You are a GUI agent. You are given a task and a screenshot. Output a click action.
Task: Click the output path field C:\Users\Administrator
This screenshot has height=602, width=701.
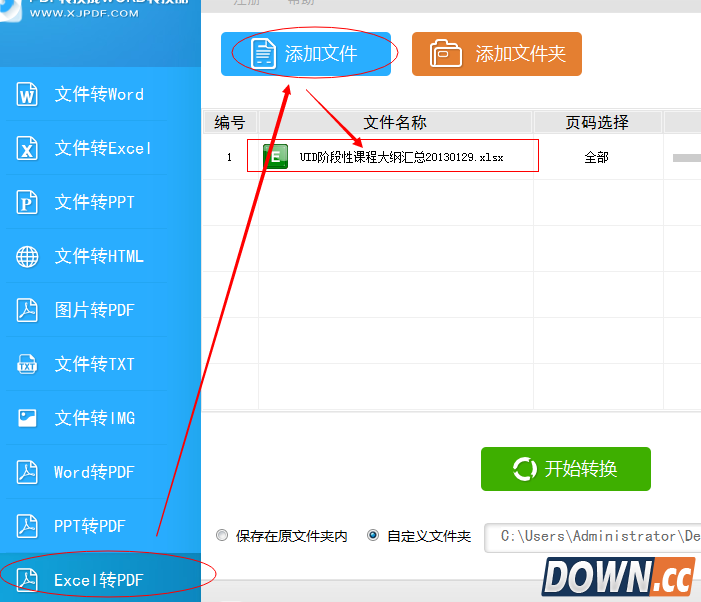(x=593, y=538)
